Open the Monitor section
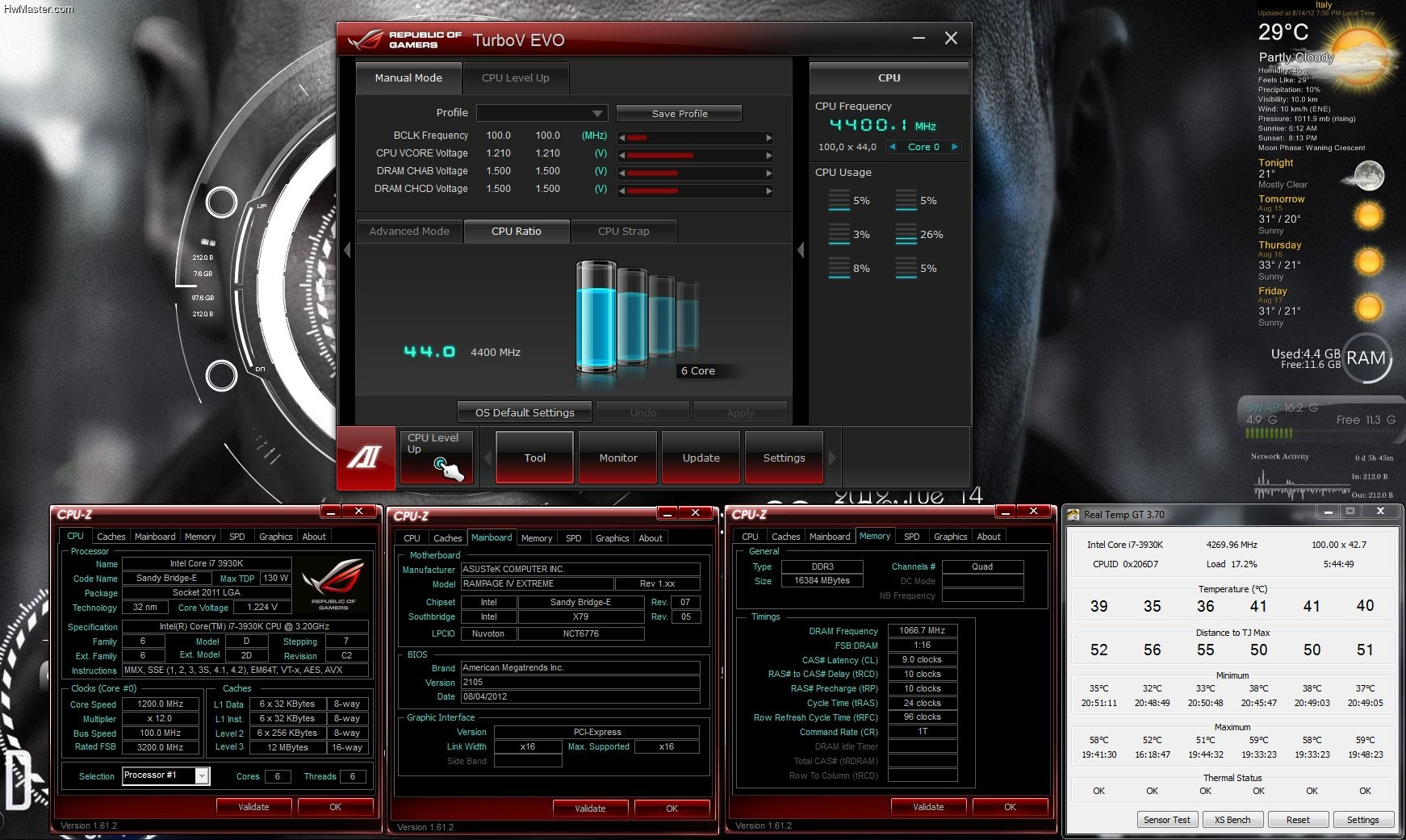The width and height of the screenshot is (1406, 840). click(618, 458)
